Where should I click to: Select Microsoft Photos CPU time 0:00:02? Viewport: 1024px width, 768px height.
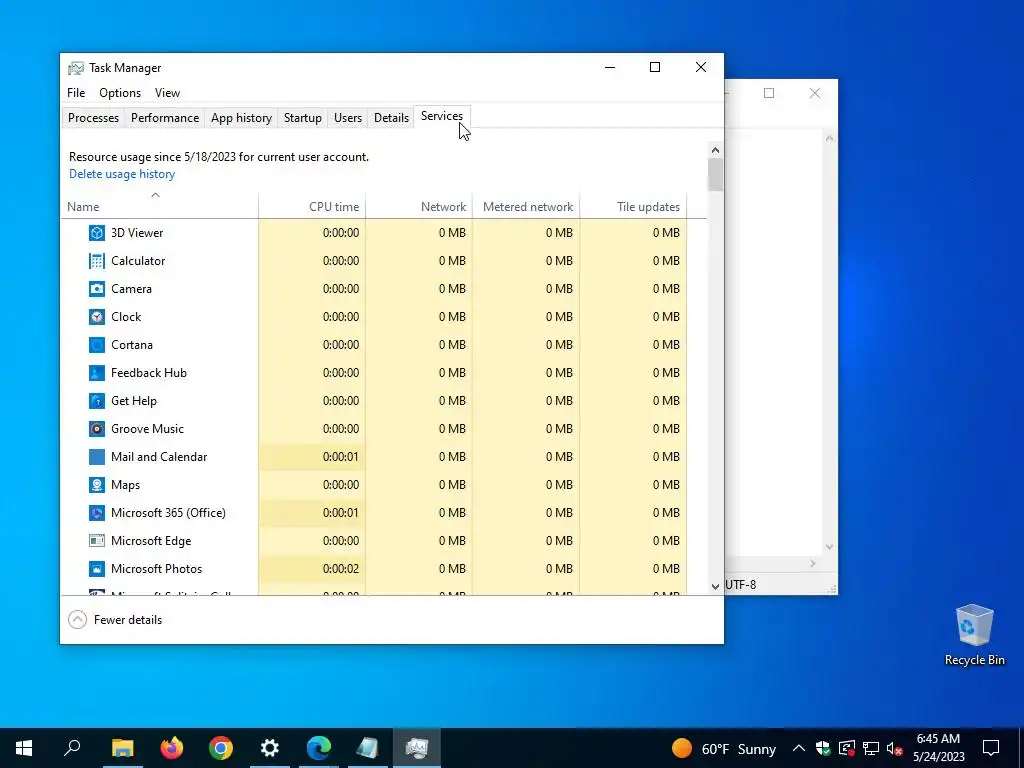312,569
